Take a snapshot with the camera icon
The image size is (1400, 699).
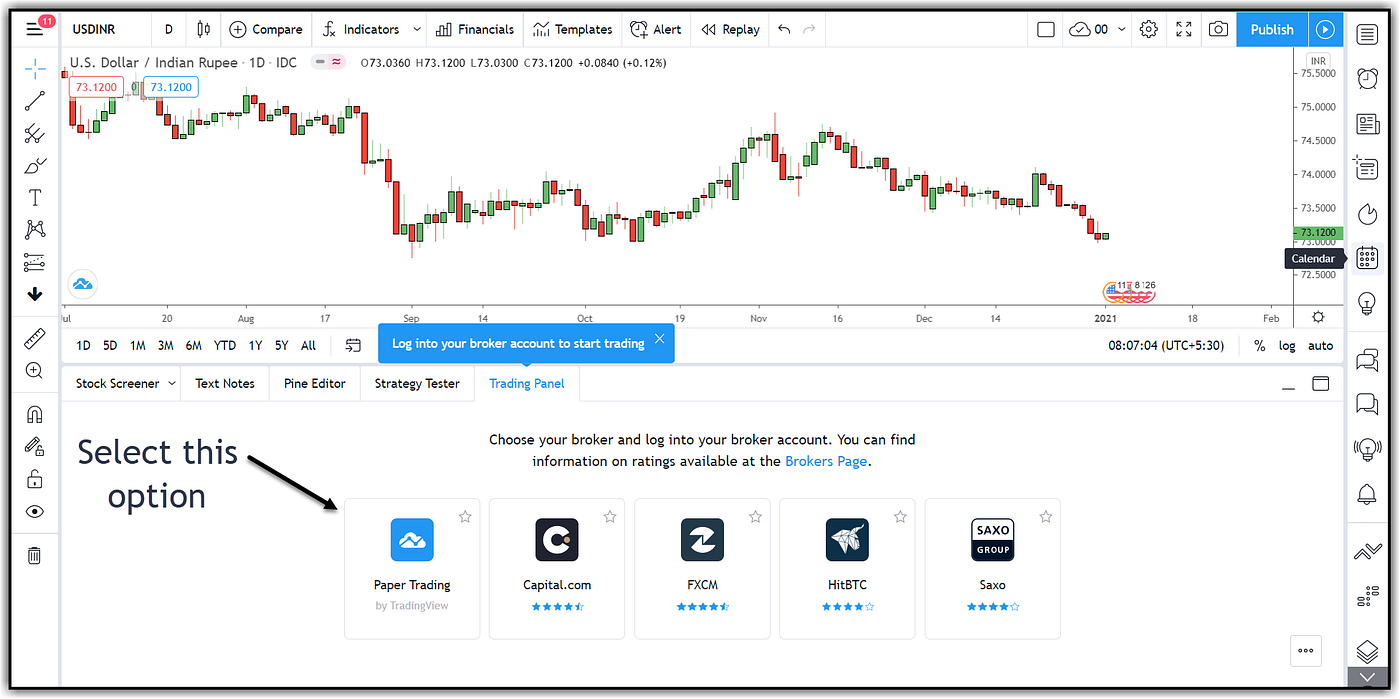(1218, 29)
